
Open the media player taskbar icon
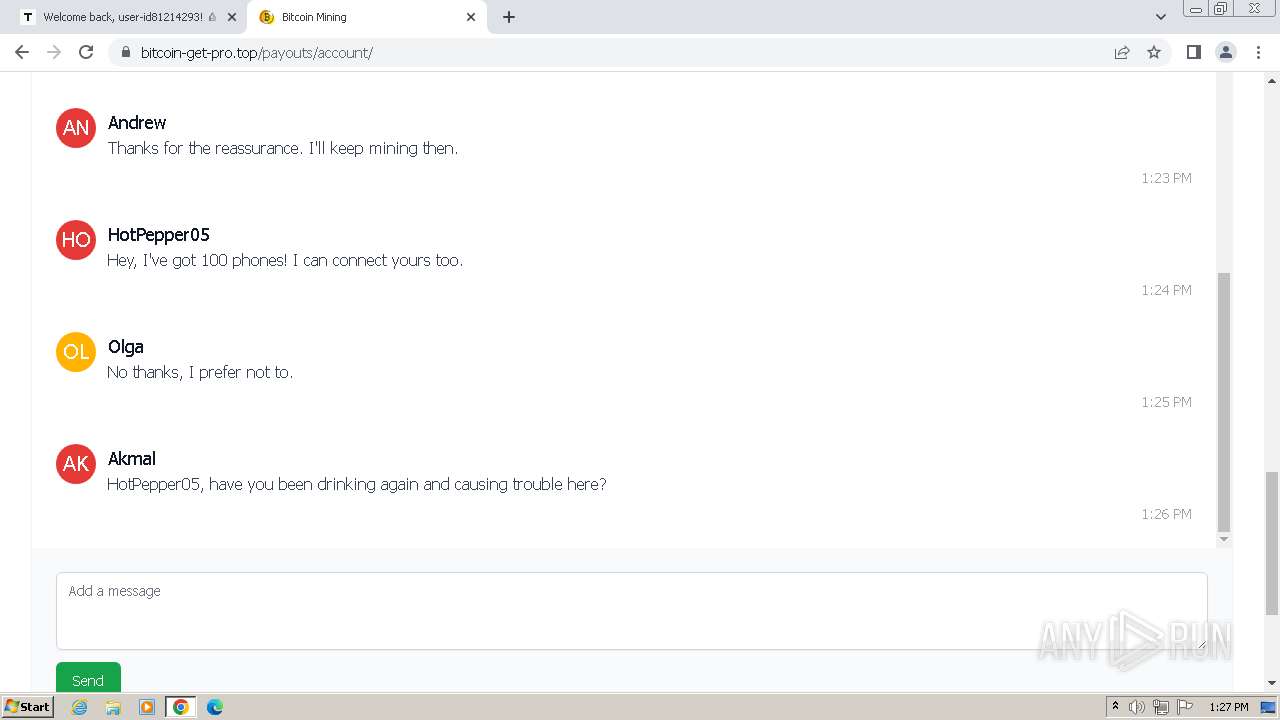tap(147, 707)
